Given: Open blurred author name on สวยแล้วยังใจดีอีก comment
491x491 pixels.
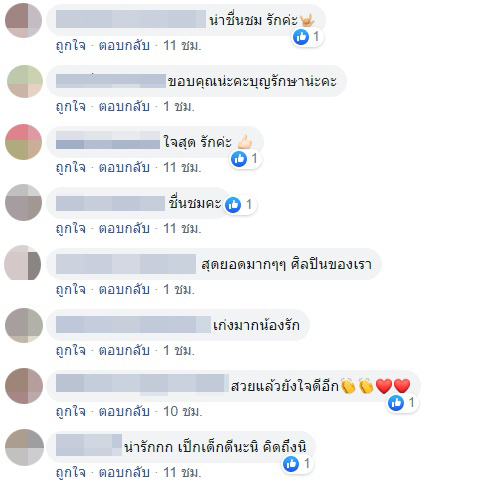Looking at the screenshot, I should pos(142,385).
